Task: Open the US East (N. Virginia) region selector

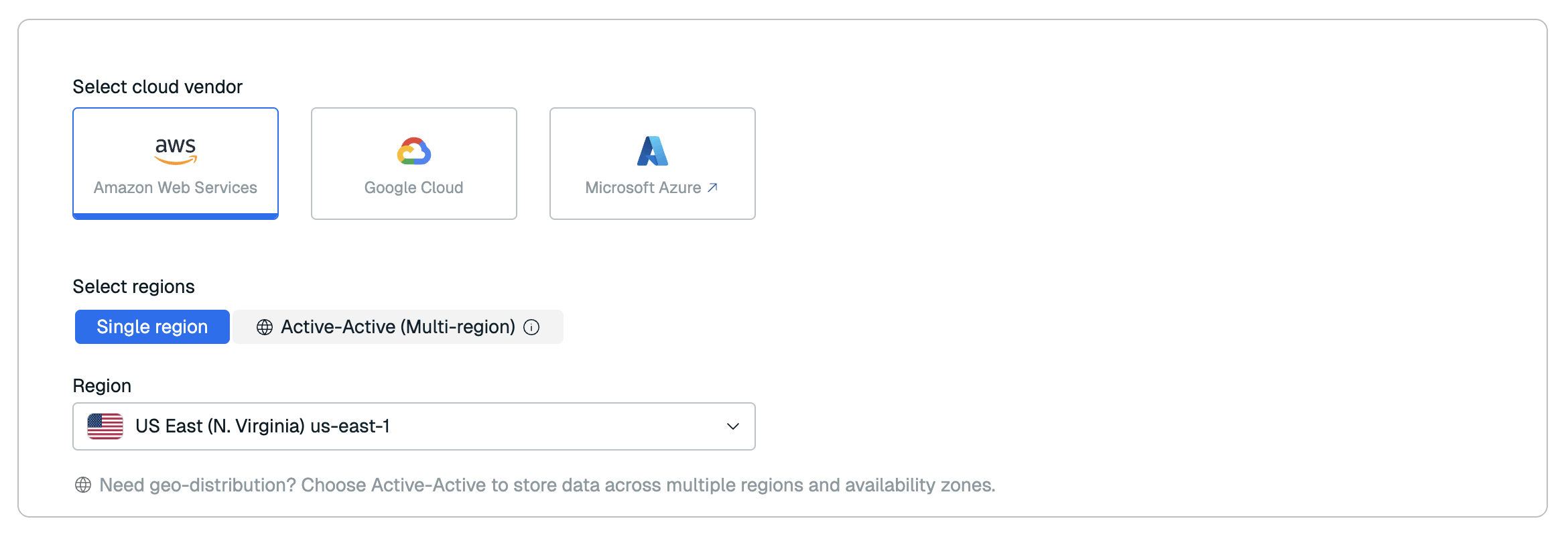Action: 263,426
